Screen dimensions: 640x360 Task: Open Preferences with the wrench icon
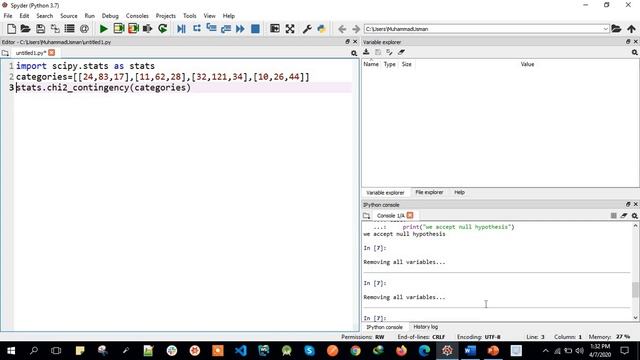tap(307, 29)
